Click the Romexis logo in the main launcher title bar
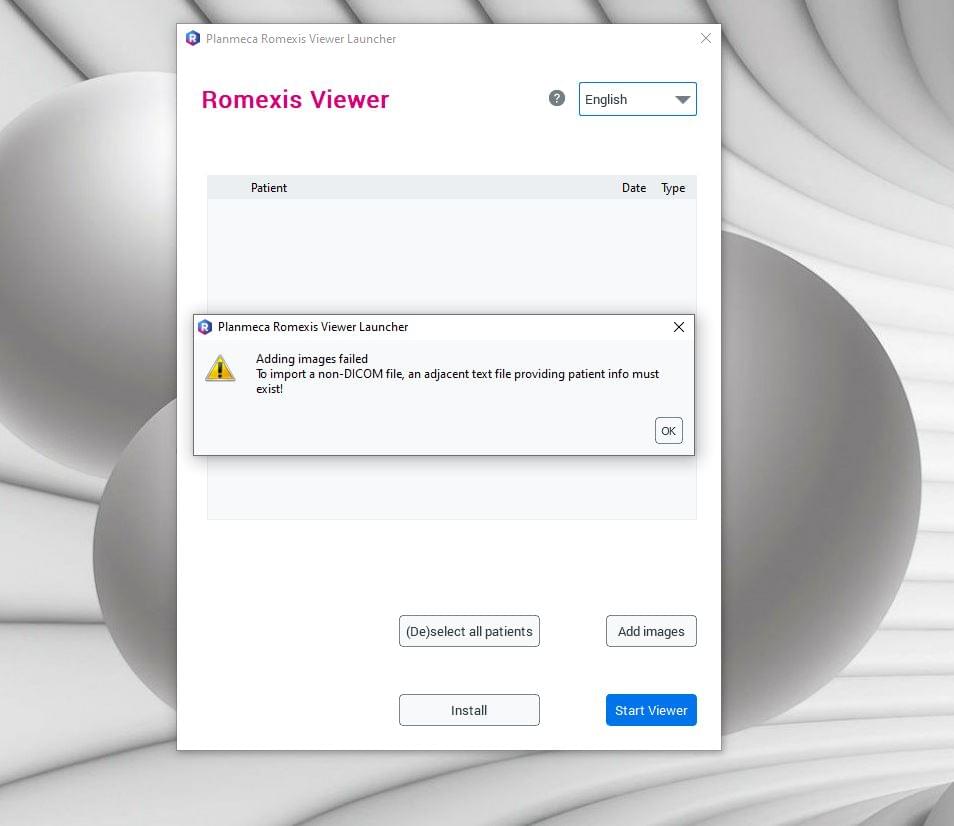Screen dimensions: 954x826 193,39
